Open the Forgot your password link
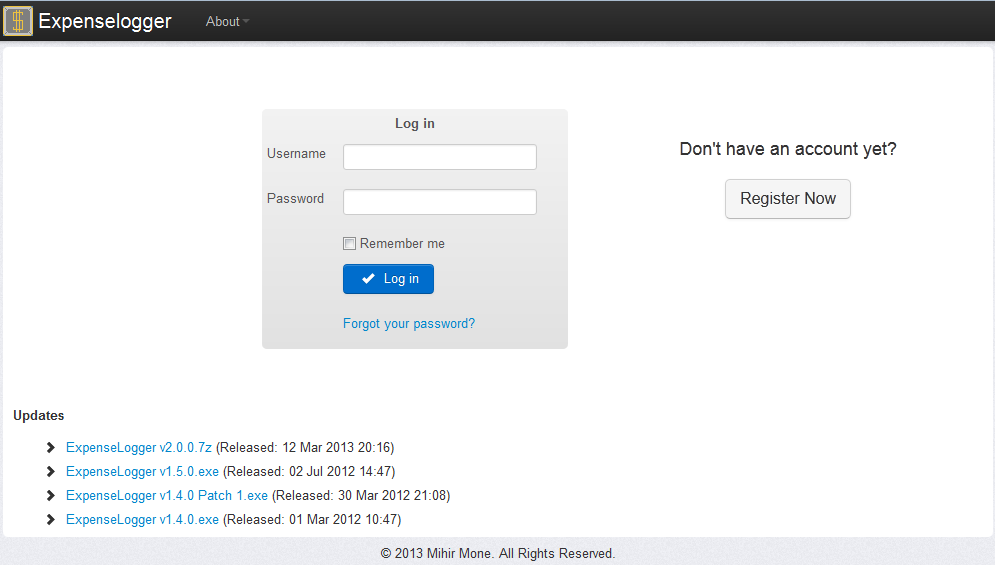This screenshot has width=995, height=565. click(409, 324)
